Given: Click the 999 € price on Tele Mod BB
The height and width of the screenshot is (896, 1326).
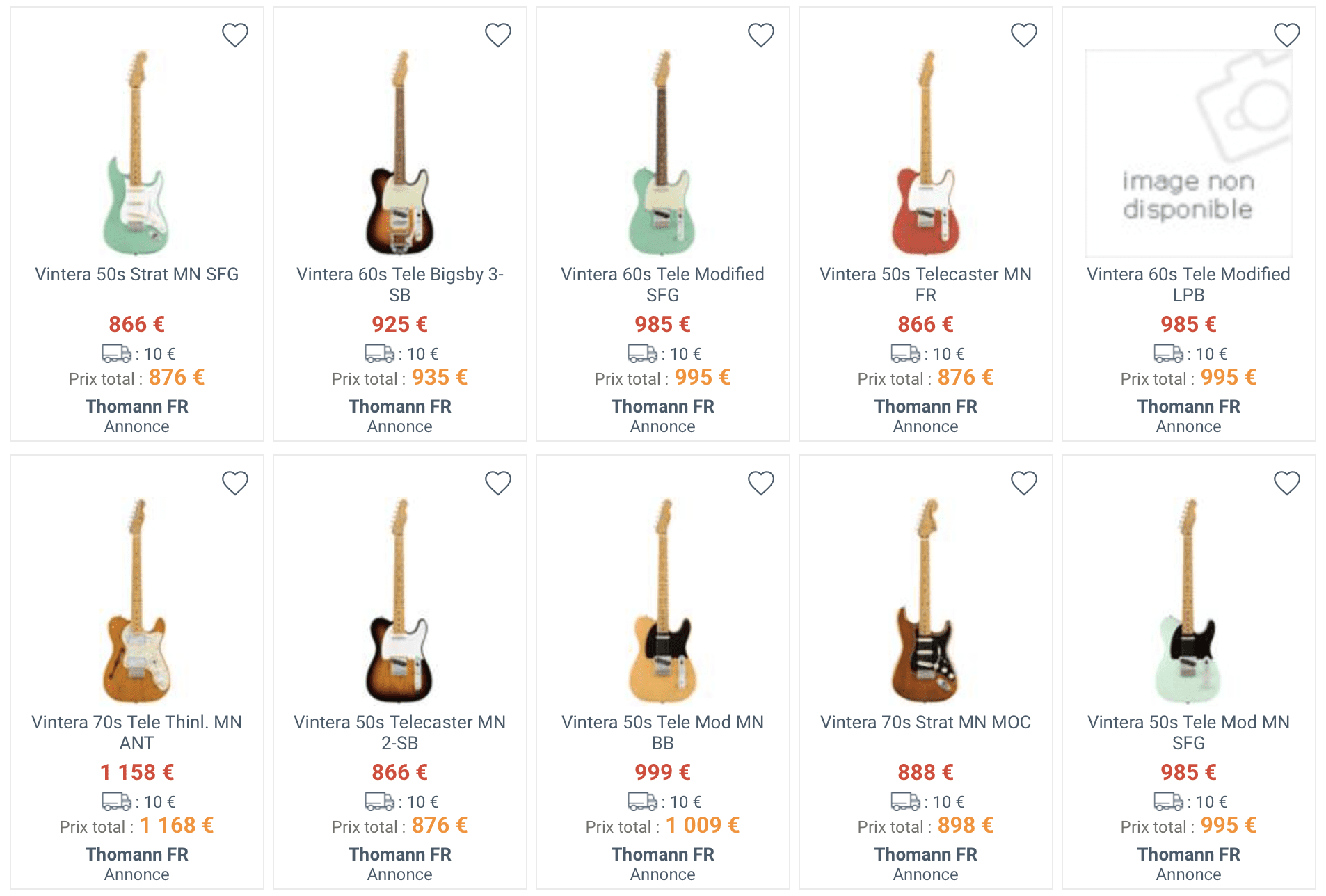Looking at the screenshot, I should pos(662,772).
